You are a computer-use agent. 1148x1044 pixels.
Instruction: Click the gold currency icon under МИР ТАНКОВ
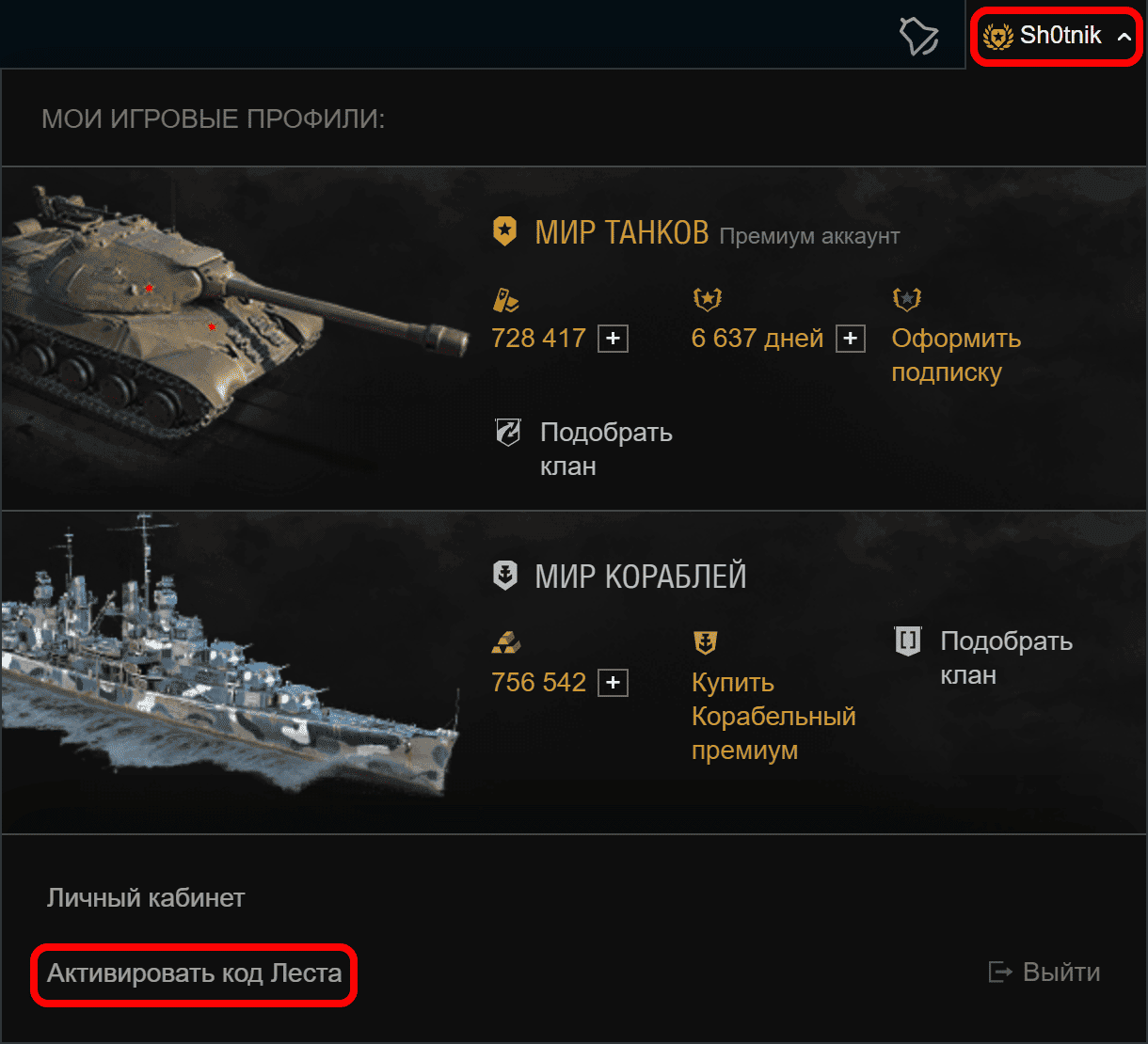tap(505, 300)
